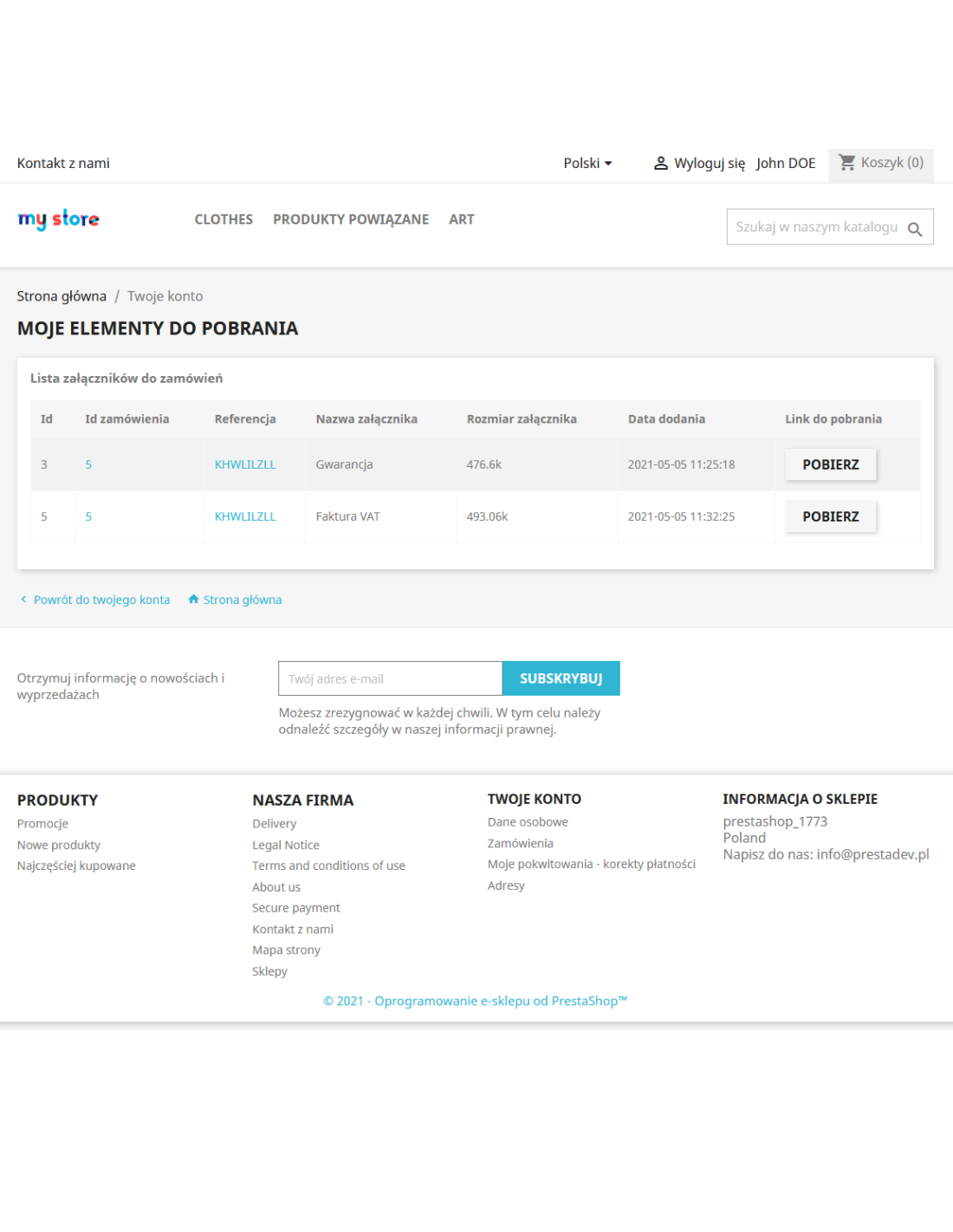Image resolution: width=953 pixels, height=1232 pixels.
Task: Open Terms and conditions of use link
Action: click(328, 866)
